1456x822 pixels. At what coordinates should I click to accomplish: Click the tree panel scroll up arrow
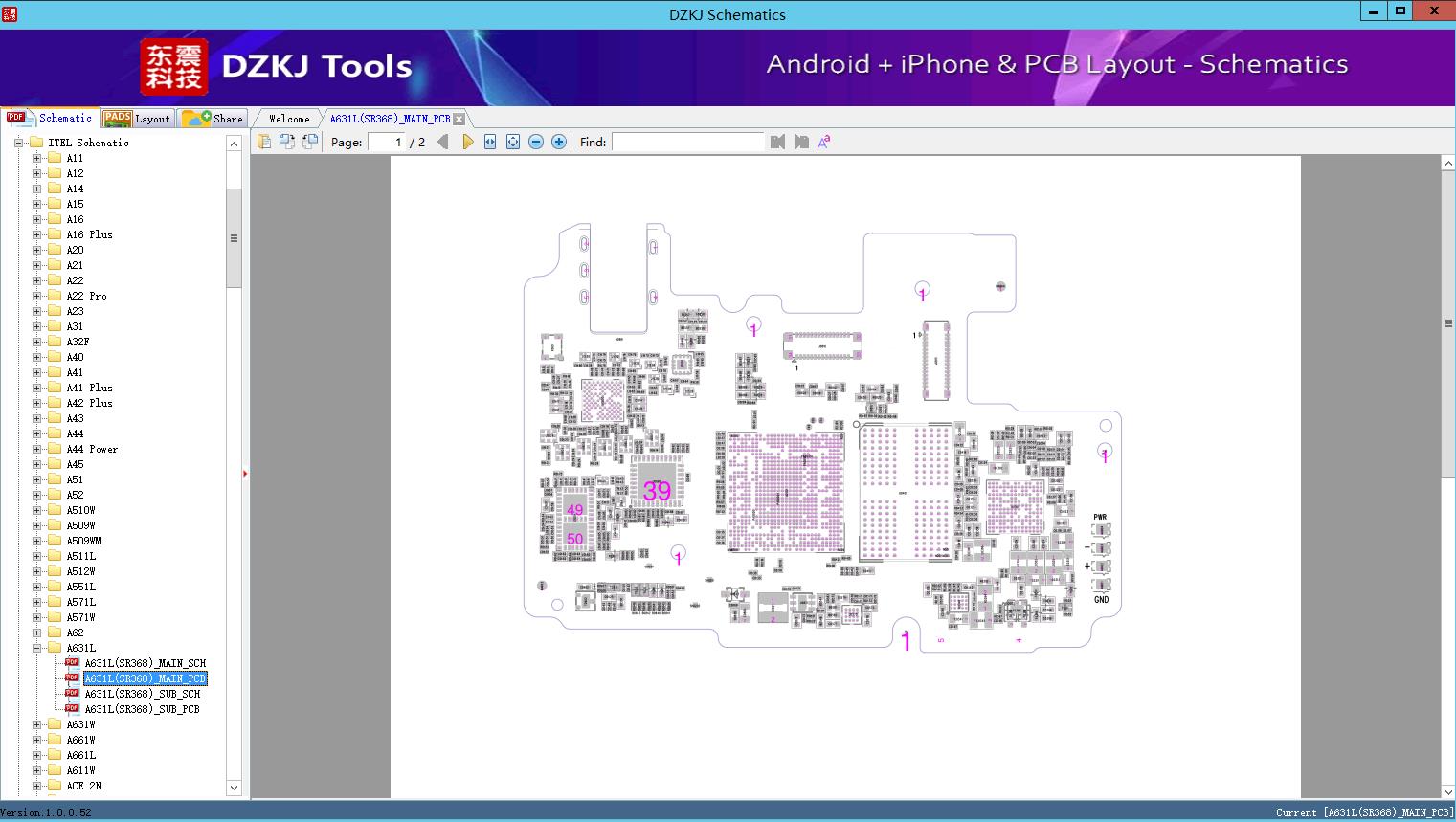click(x=234, y=144)
